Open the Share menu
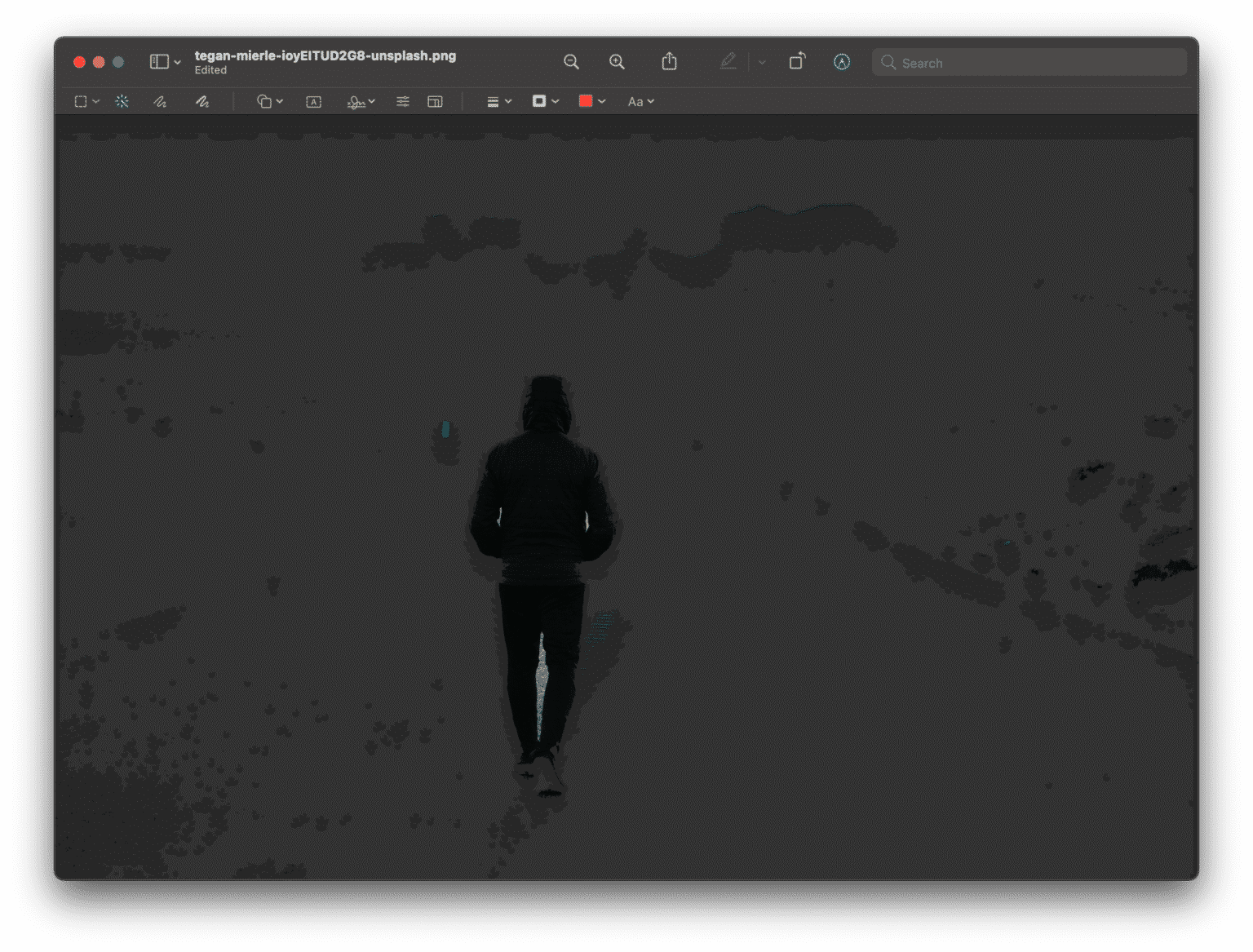This screenshot has width=1253, height=952. tap(669, 62)
